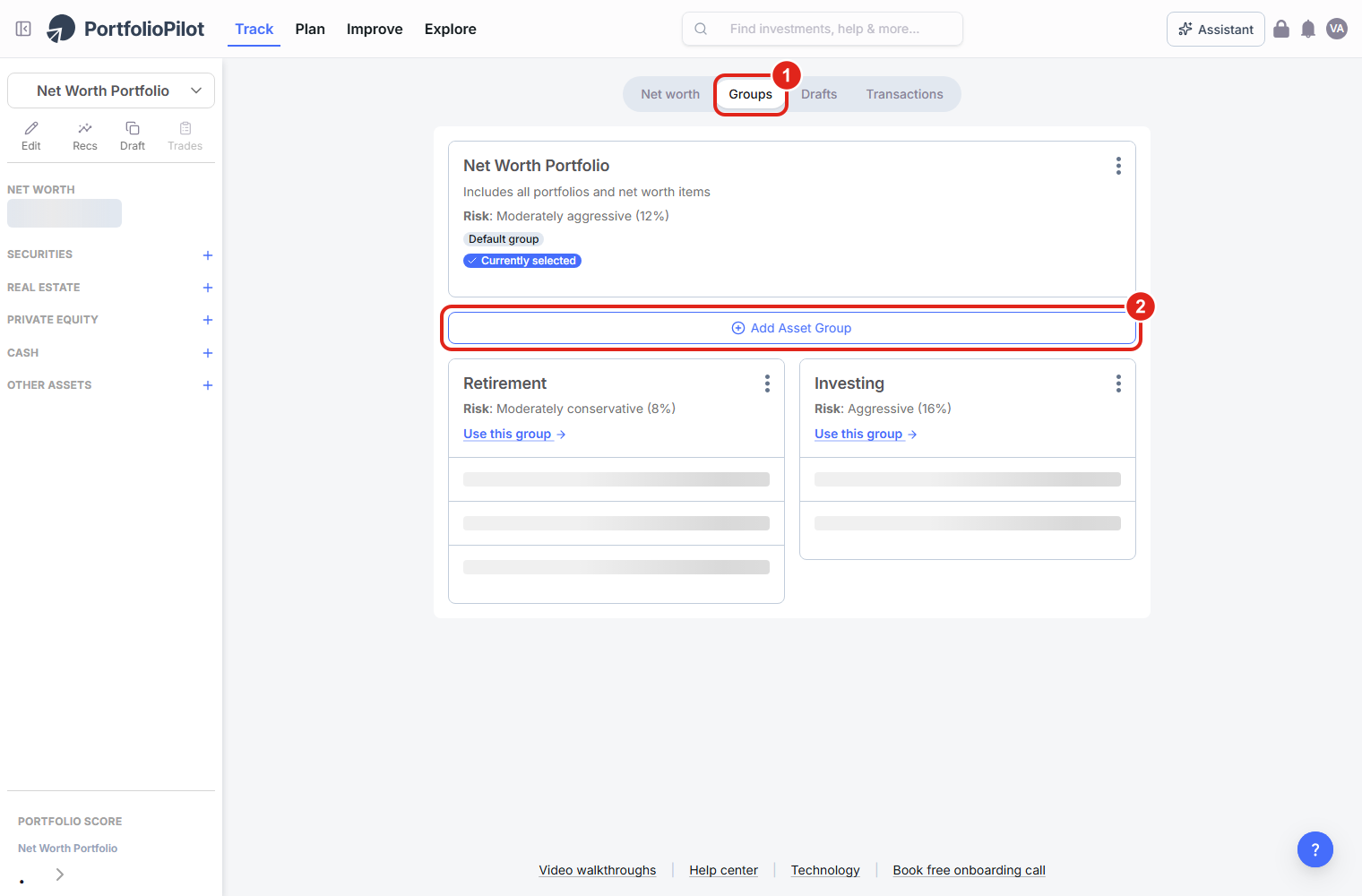
Task: Click the Private Equity section label
Action: click(x=53, y=320)
